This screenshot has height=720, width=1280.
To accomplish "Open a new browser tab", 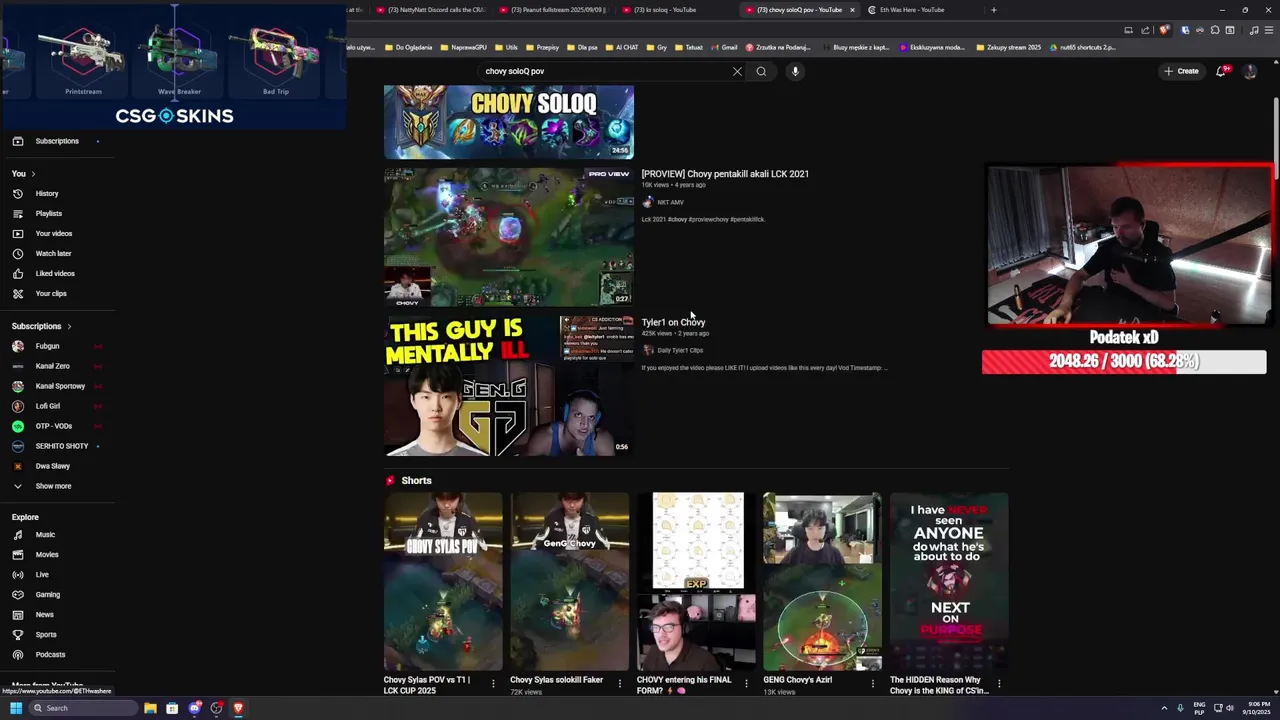I will point(993,10).
